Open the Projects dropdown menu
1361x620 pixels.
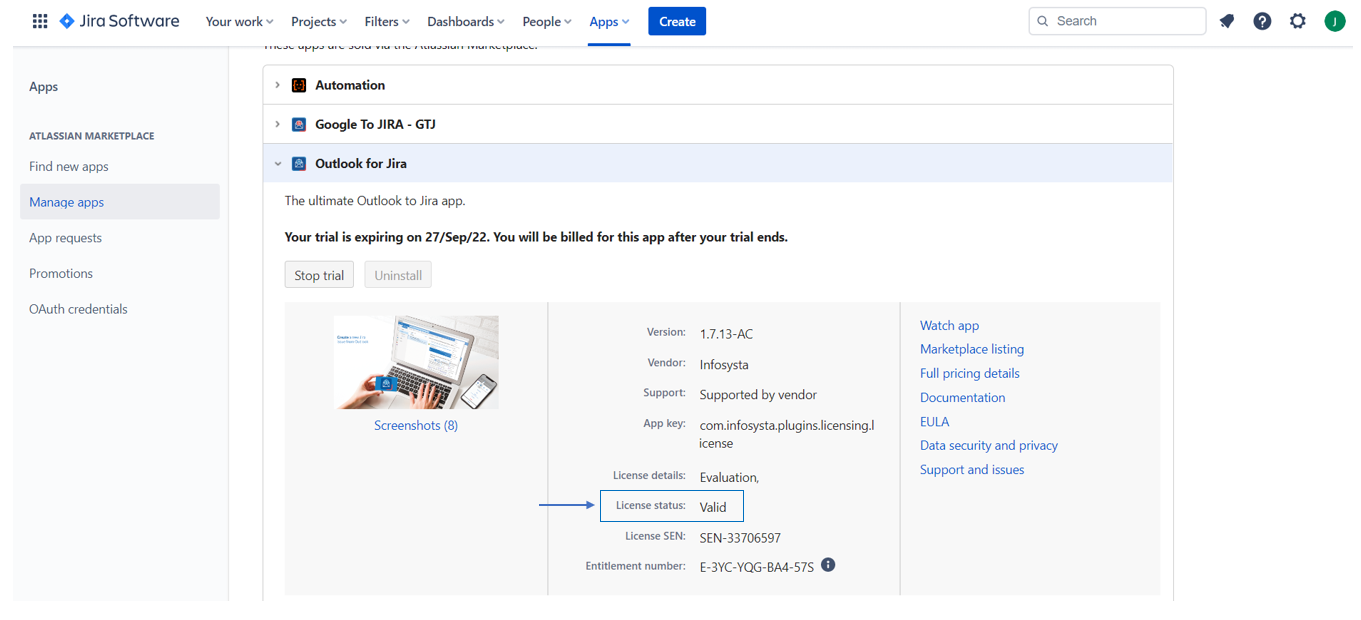pos(319,21)
